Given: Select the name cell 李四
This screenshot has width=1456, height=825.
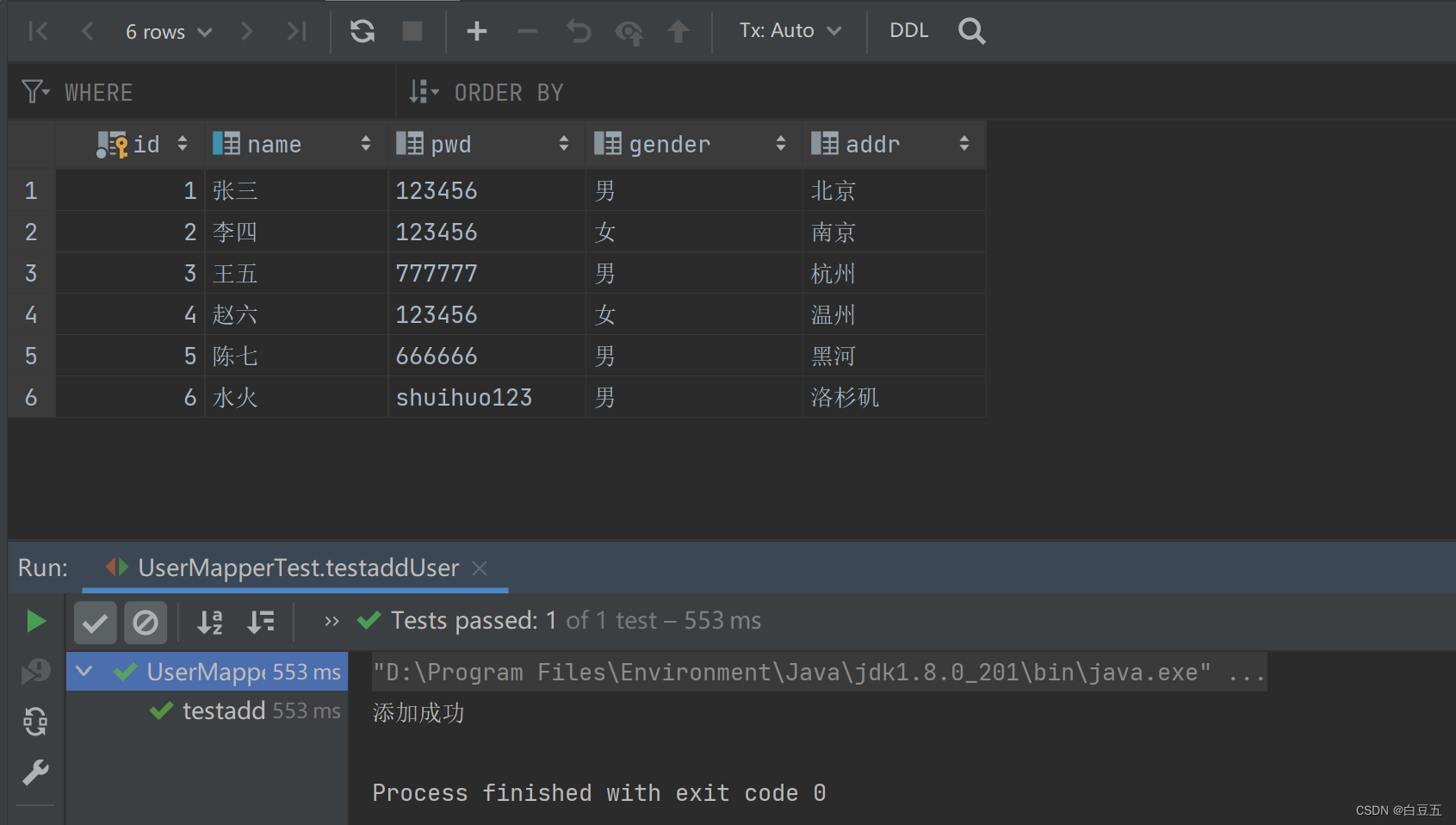Looking at the screenshot, I should [x=296, y=232].
